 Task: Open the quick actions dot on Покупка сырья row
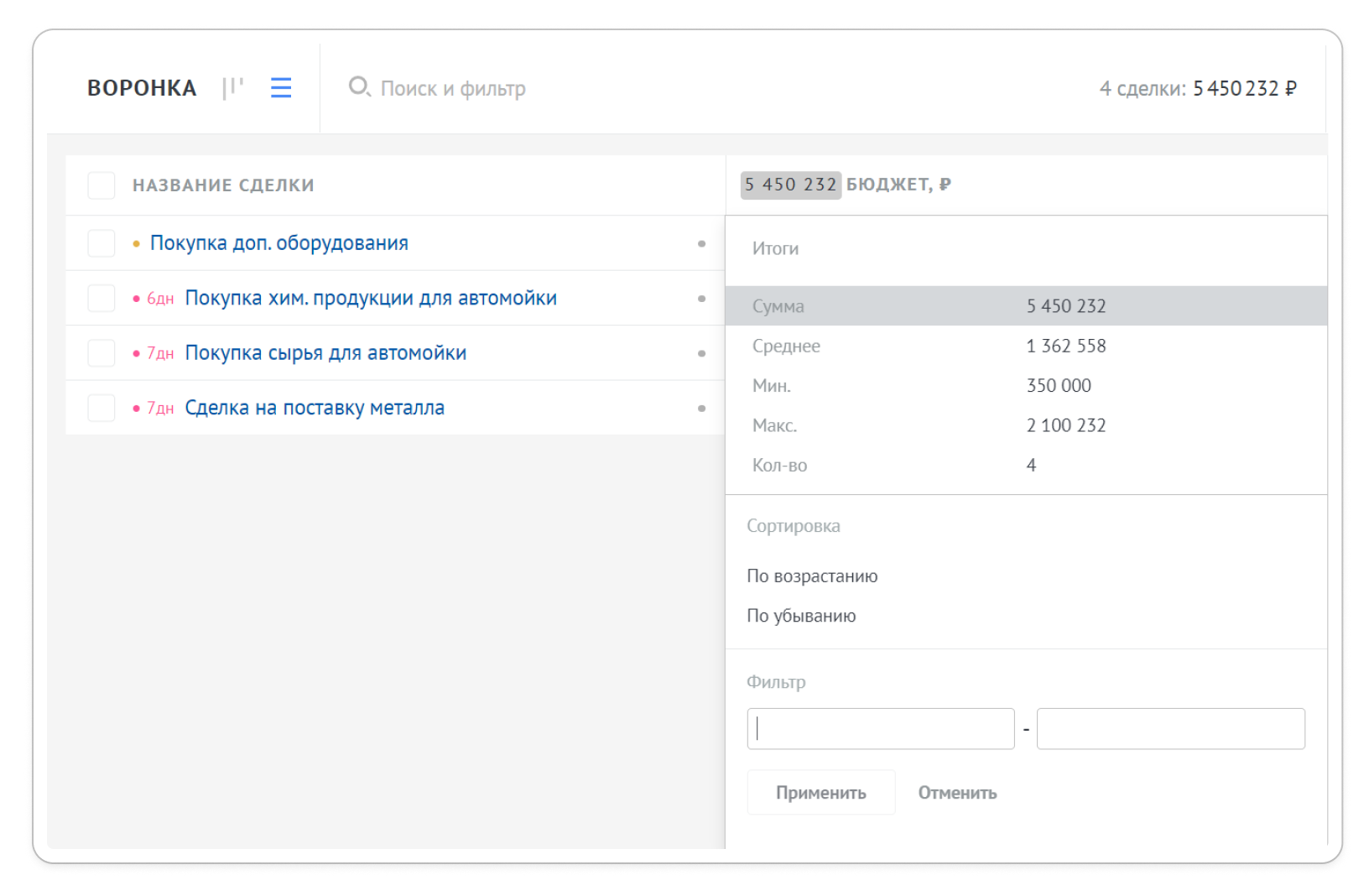pyautogui.click(x=702, y=353)
